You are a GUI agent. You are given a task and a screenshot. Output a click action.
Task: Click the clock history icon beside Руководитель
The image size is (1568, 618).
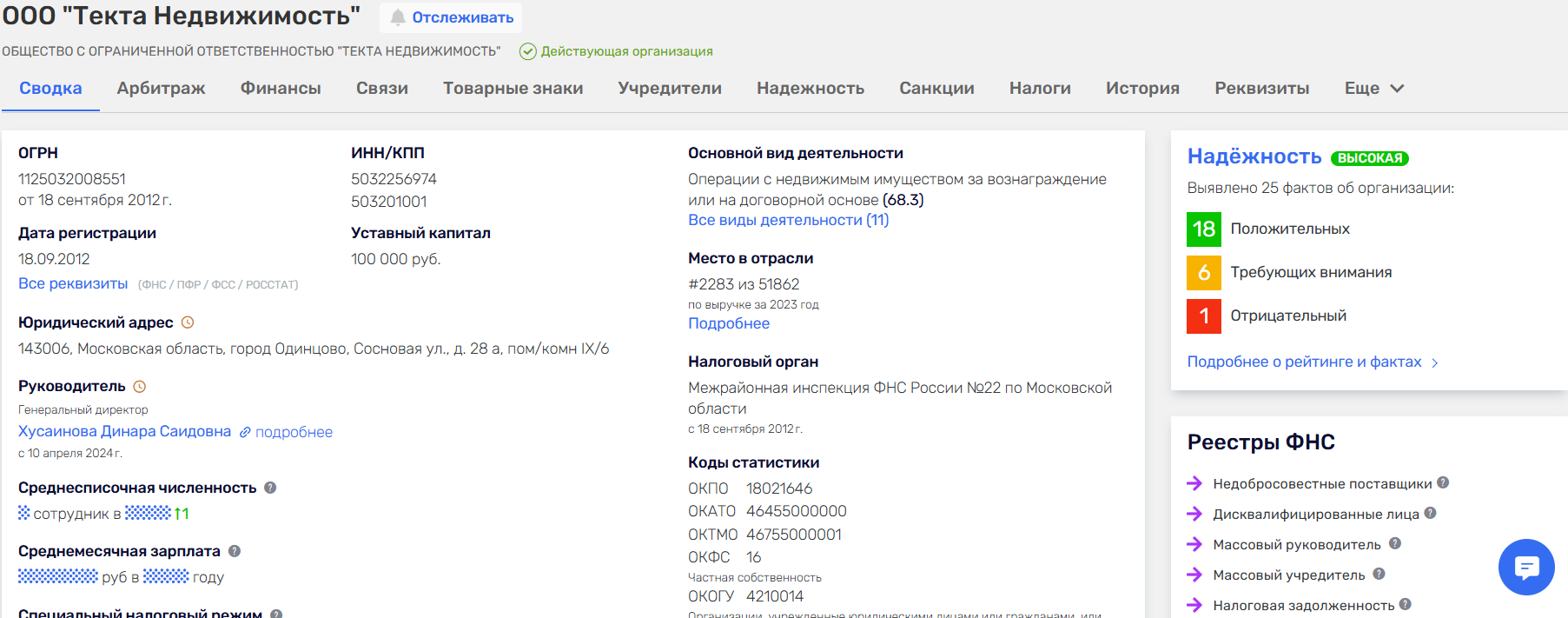click(139, 386)
